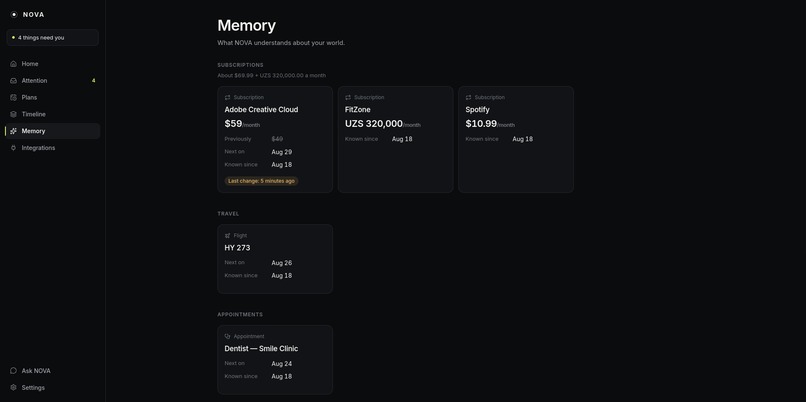Image resolution: width=806 pixels, height=402 pixels.
Task: Click 'What NOVA understands about your world' subtitle
Action: 281,43
